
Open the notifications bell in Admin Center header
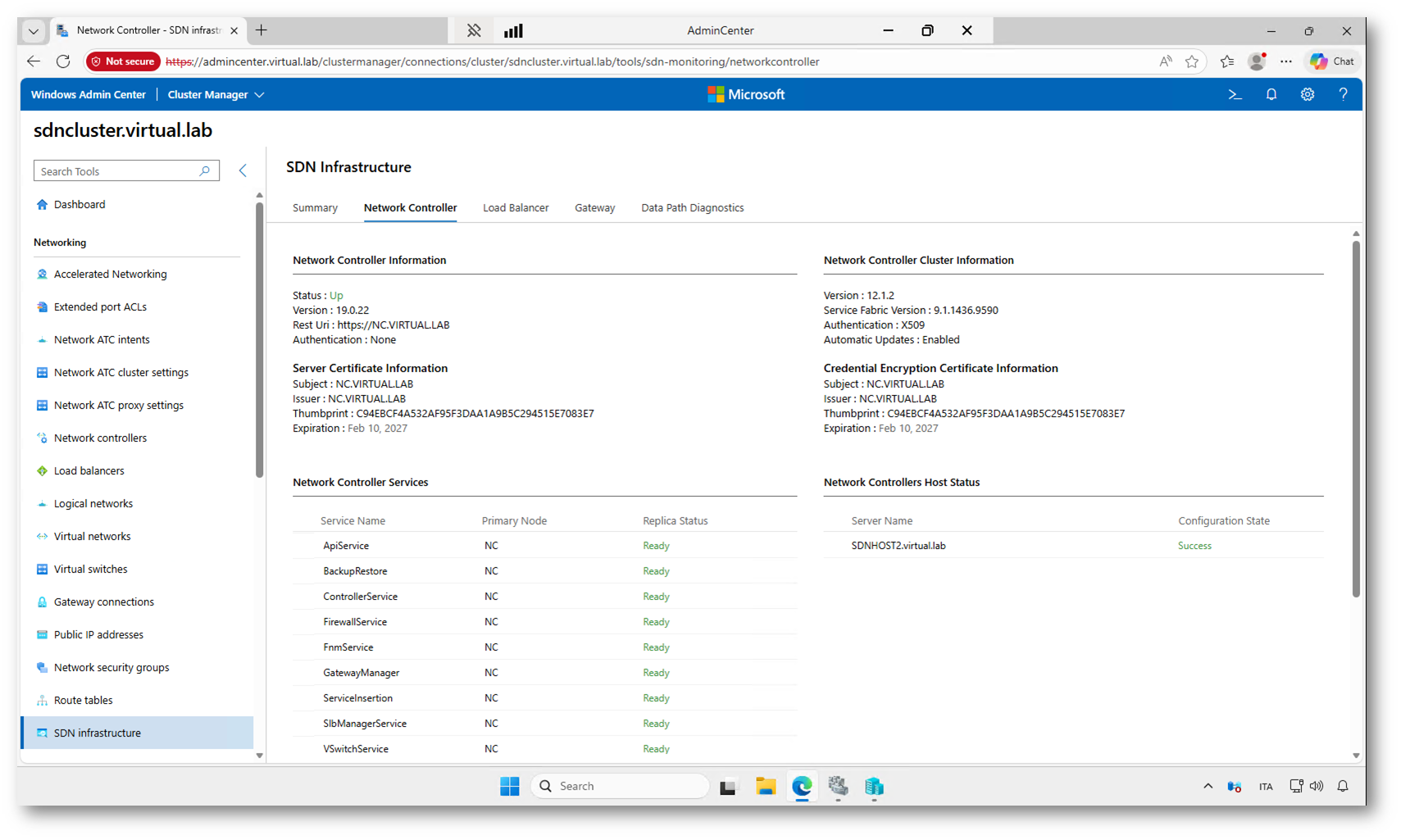pyautogui.click(x=1271, y=95)
